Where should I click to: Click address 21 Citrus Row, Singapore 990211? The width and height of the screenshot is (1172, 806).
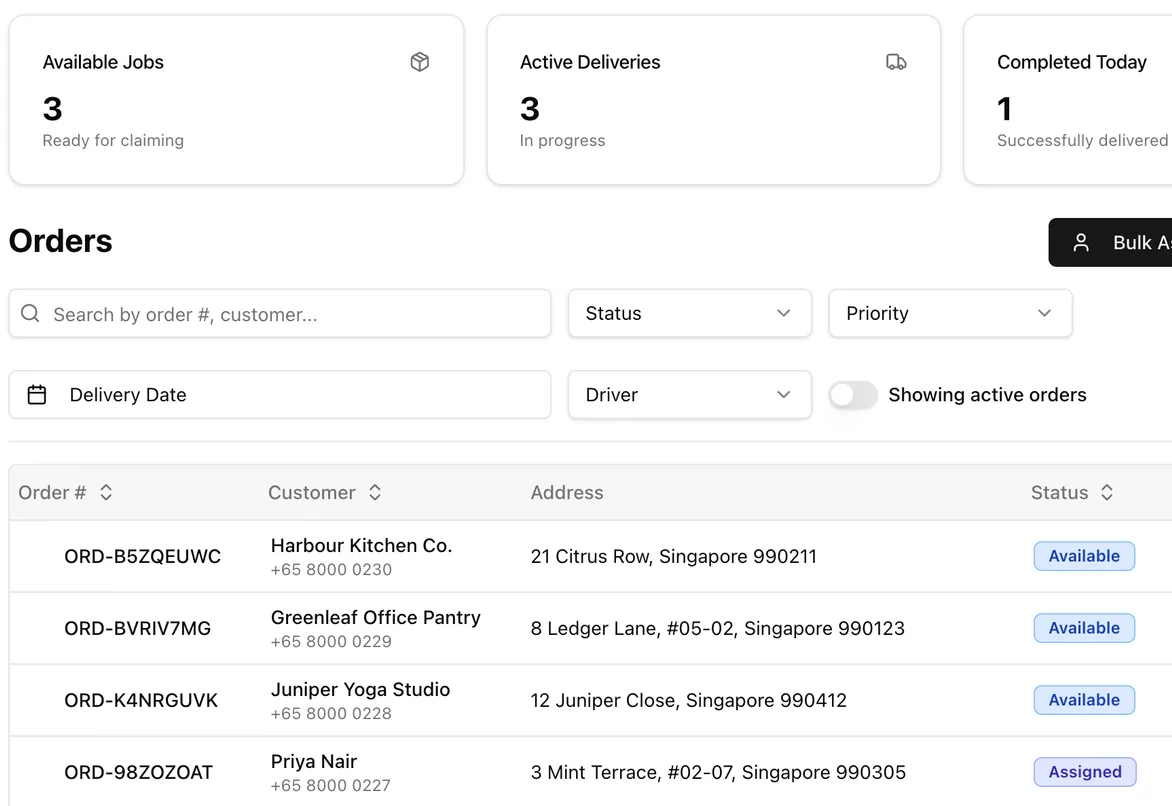(673, 556)
